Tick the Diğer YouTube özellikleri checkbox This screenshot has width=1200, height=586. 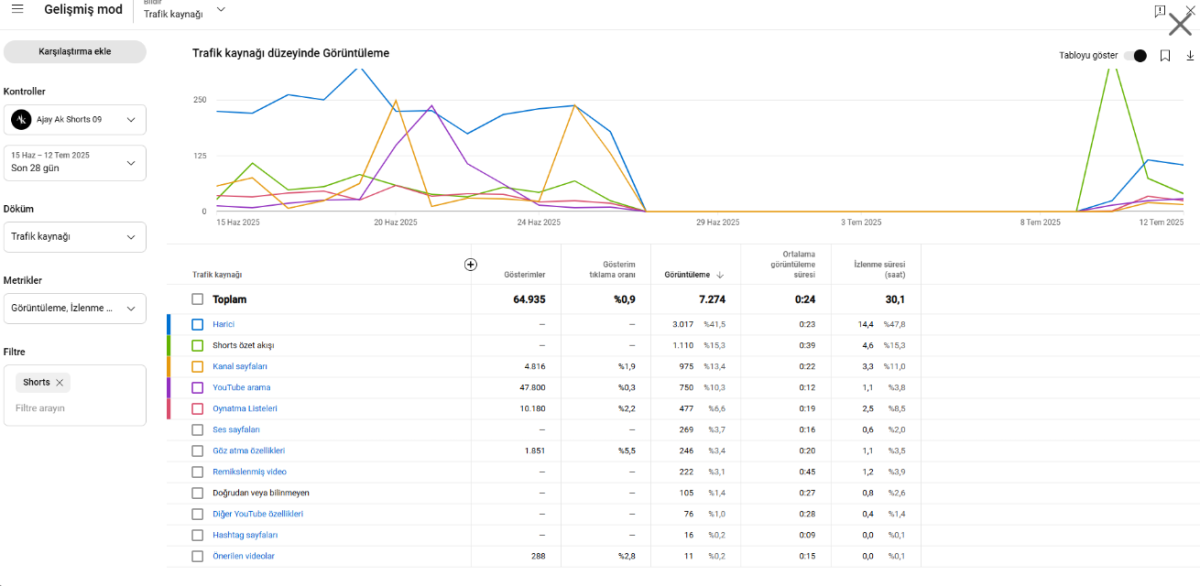[197, 513]
